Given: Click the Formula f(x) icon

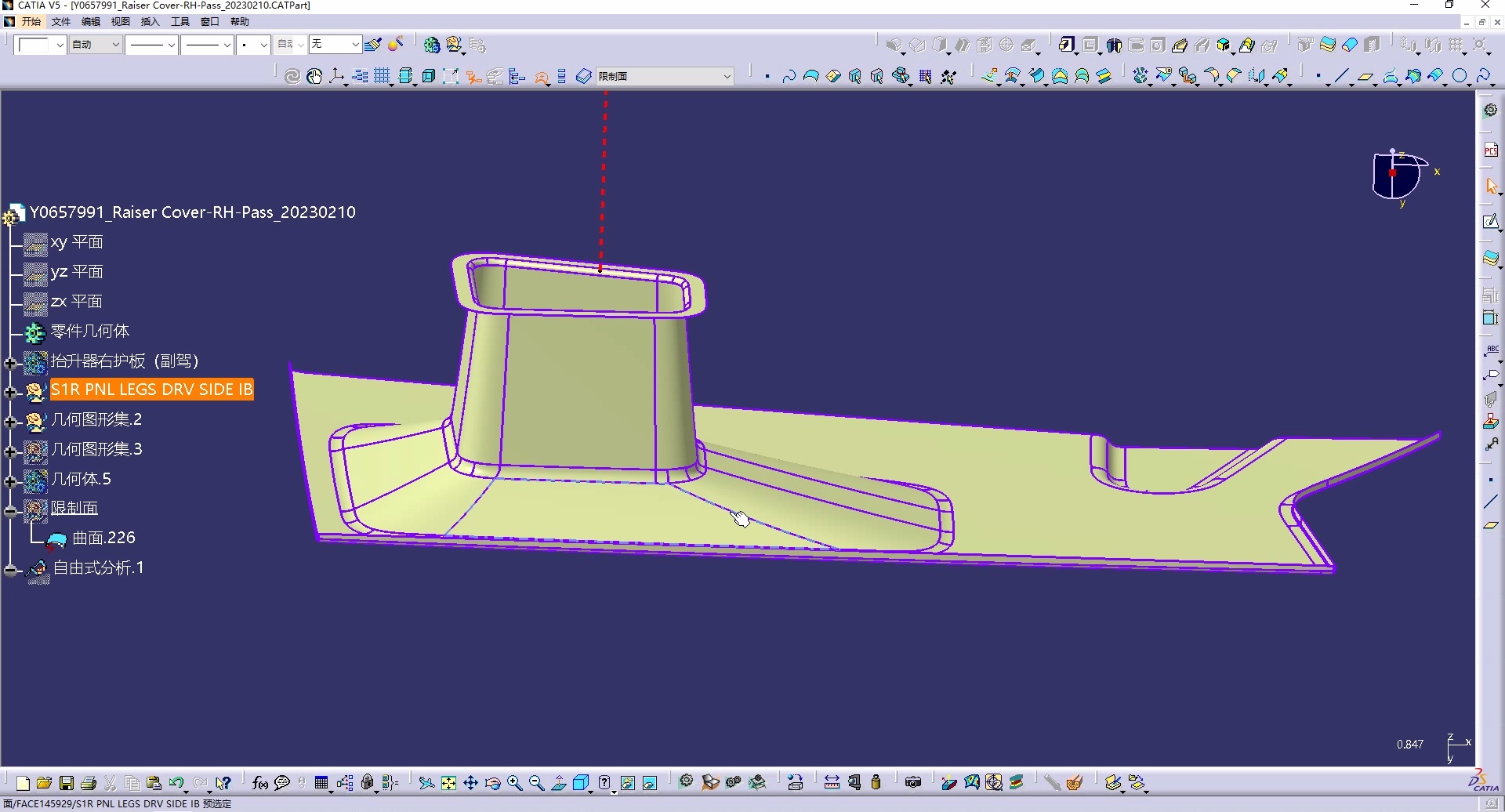Looking at the screenshot, I should coord(260,783).
